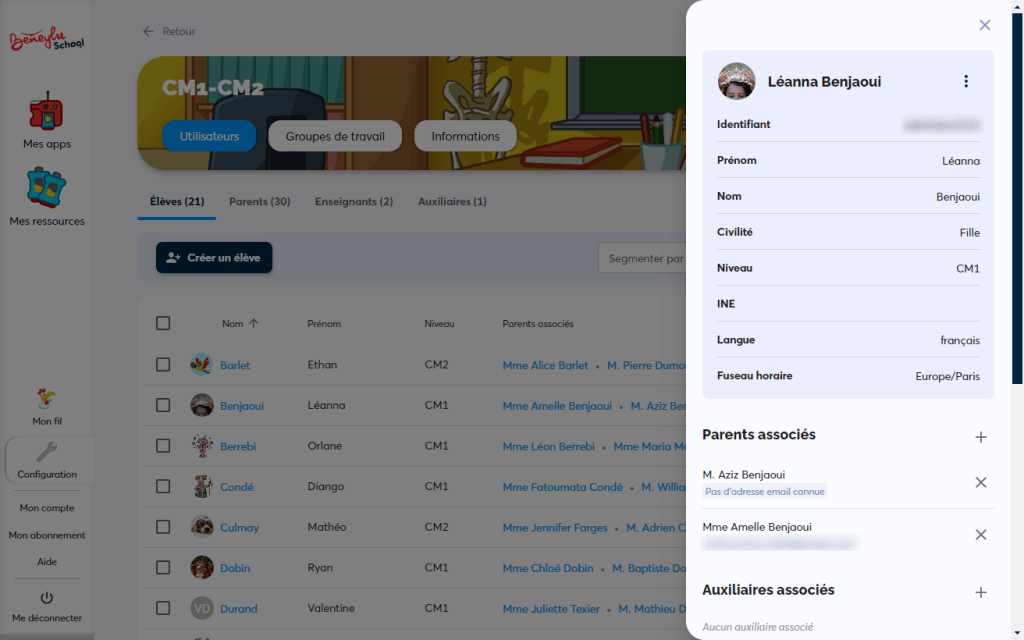
Task: Toggle the select-all checkbox in table header
Action: [163, 323]
